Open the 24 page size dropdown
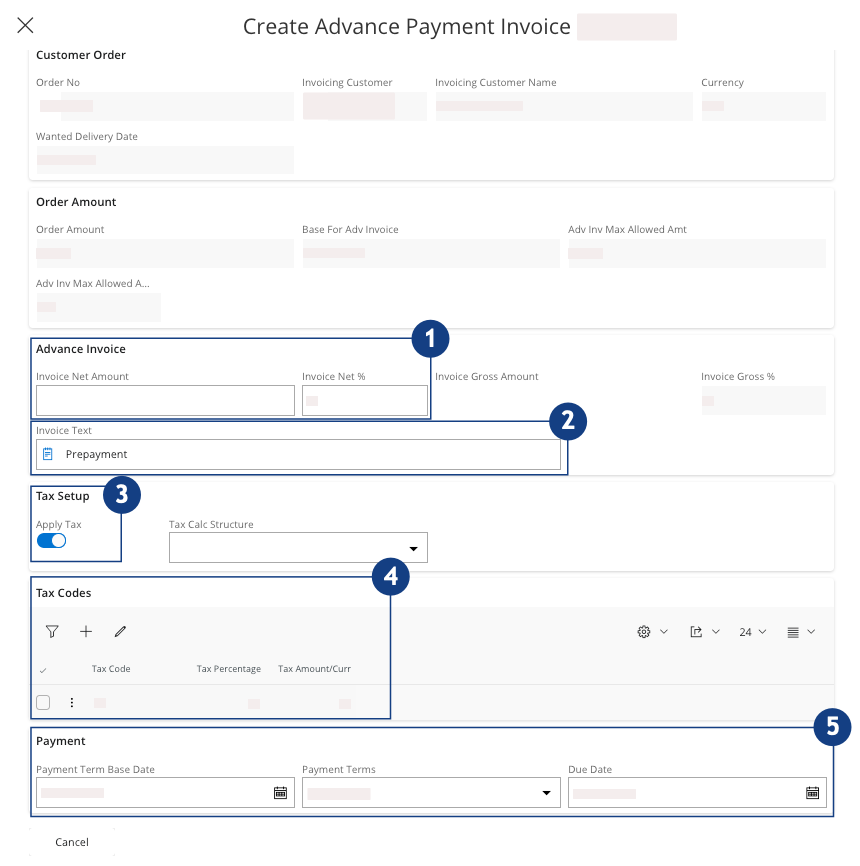 click(x=752, y=632)
